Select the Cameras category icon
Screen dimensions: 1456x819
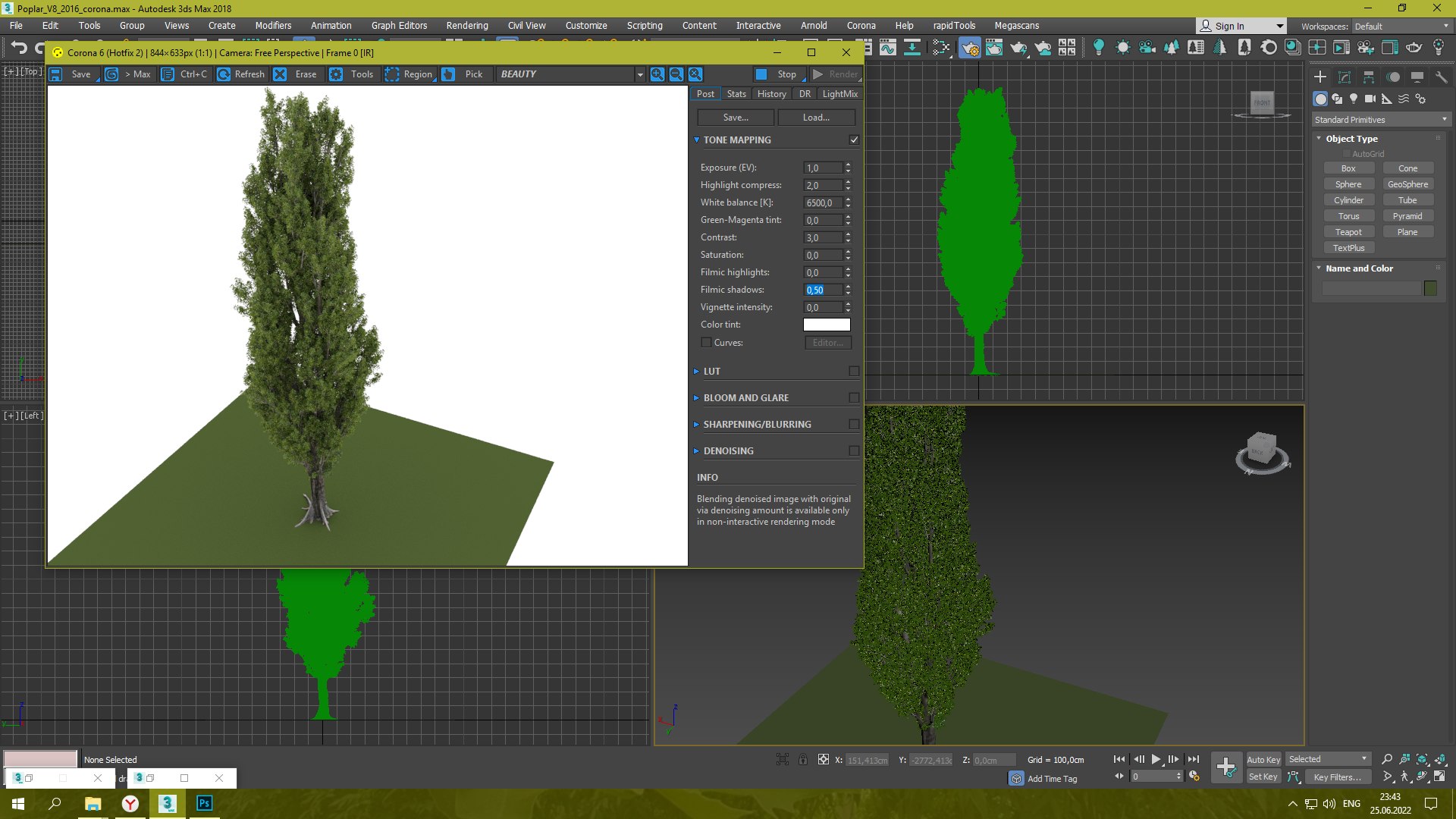pyautogui.click(x=1370, y=99)
